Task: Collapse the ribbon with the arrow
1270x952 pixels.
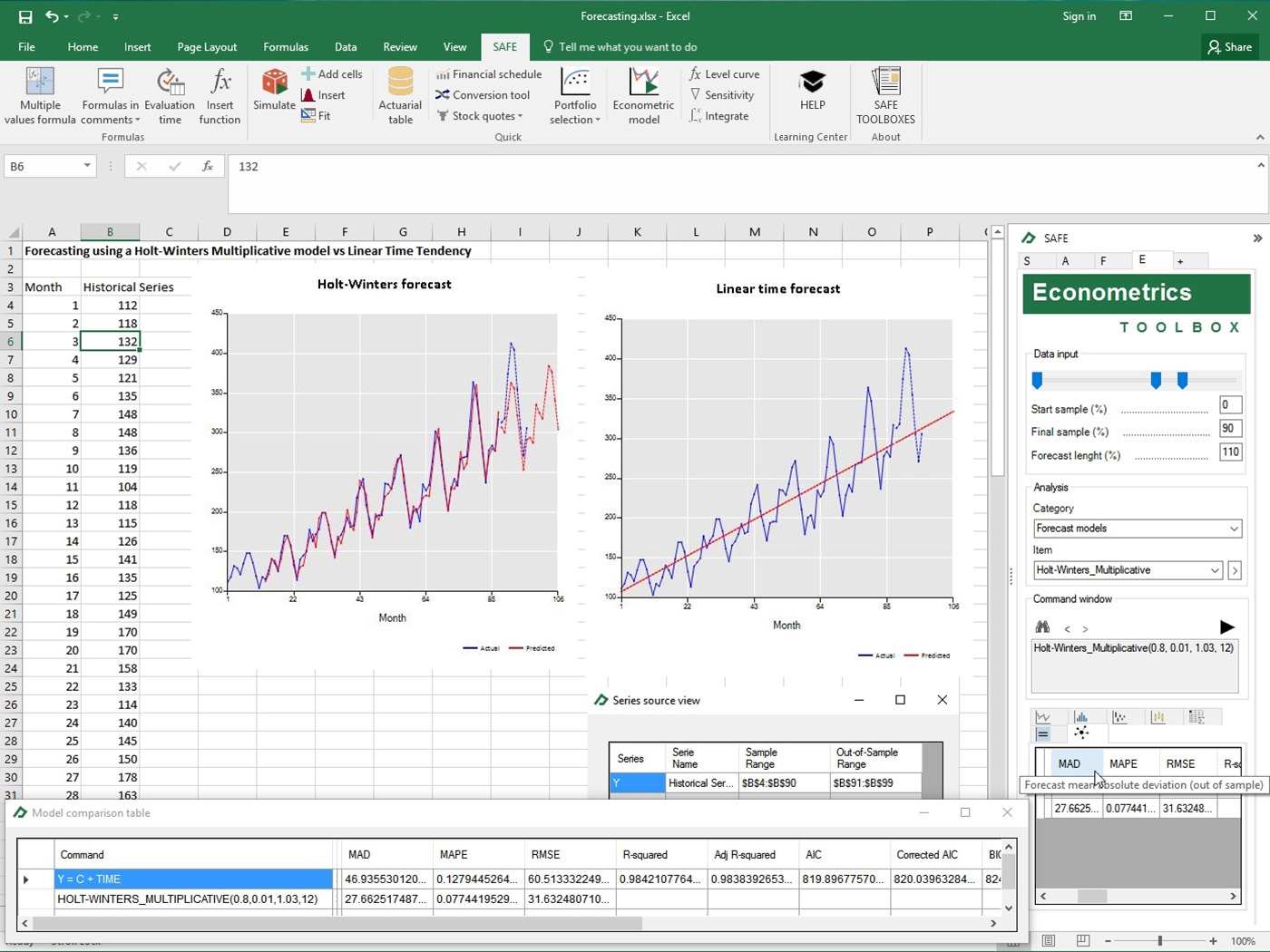Action: (1259, 138)
